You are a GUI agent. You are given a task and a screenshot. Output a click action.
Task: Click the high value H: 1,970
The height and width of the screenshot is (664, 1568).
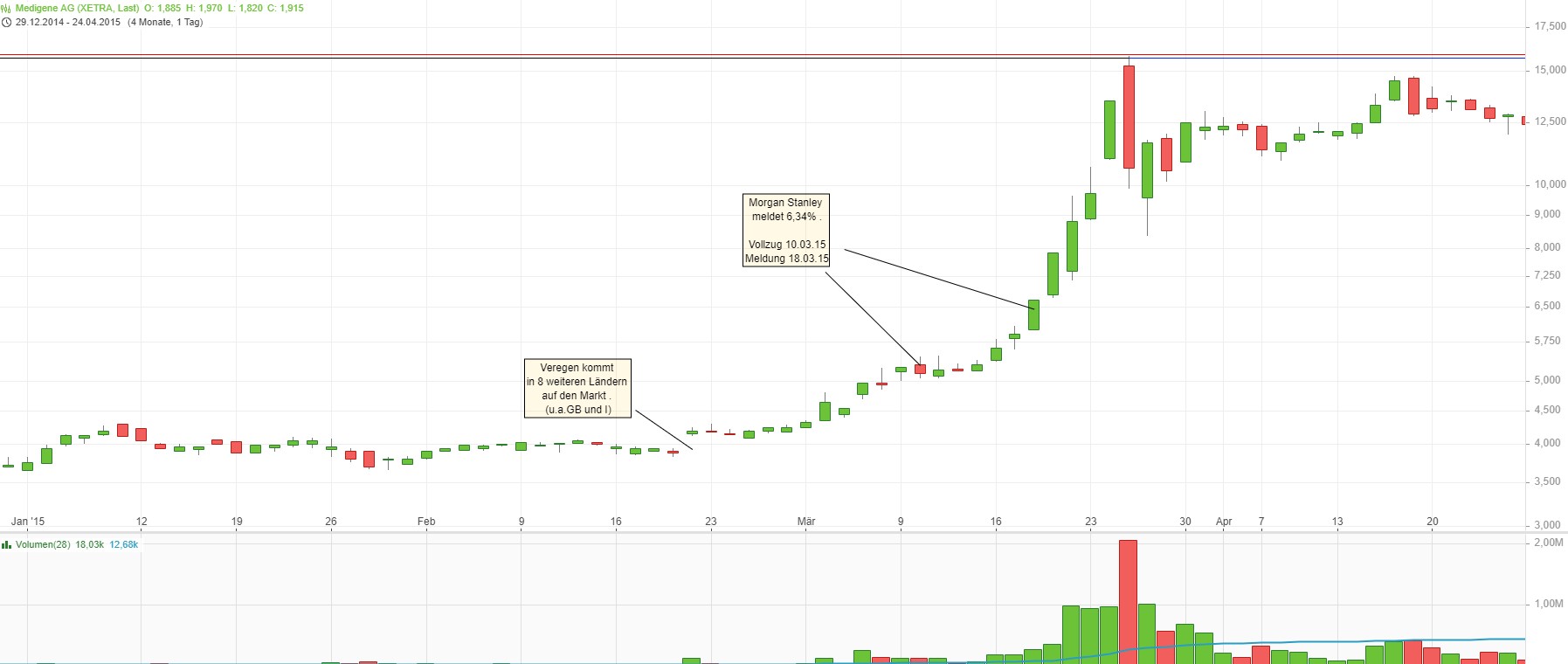click(204, 8)
